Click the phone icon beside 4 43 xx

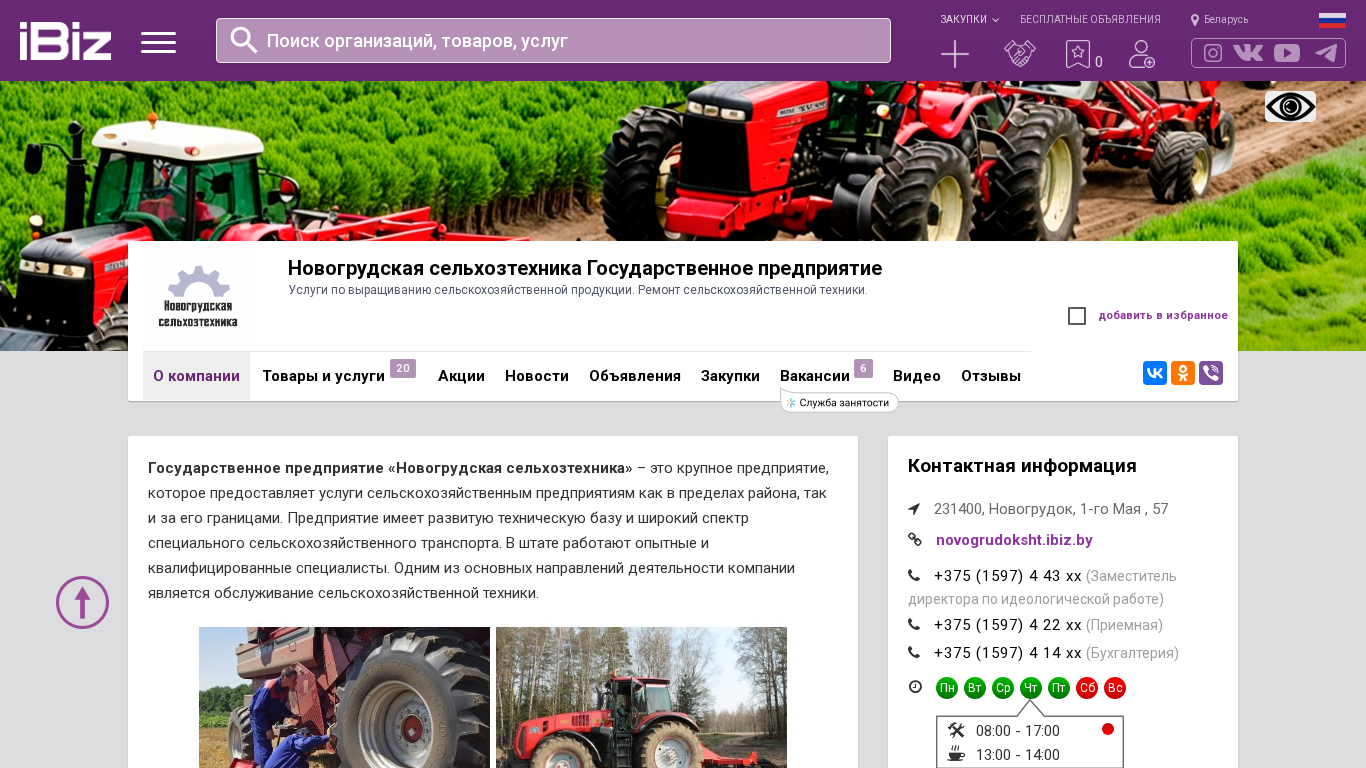pyautogui.click(x=914, y=576)
